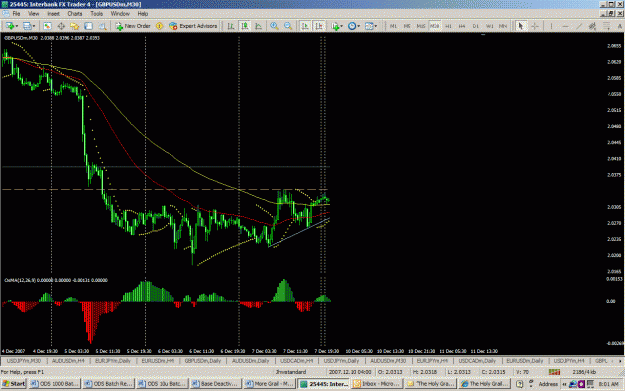
Task: Toggle the Data Window crosshair icon
Action: coord(61,26)
